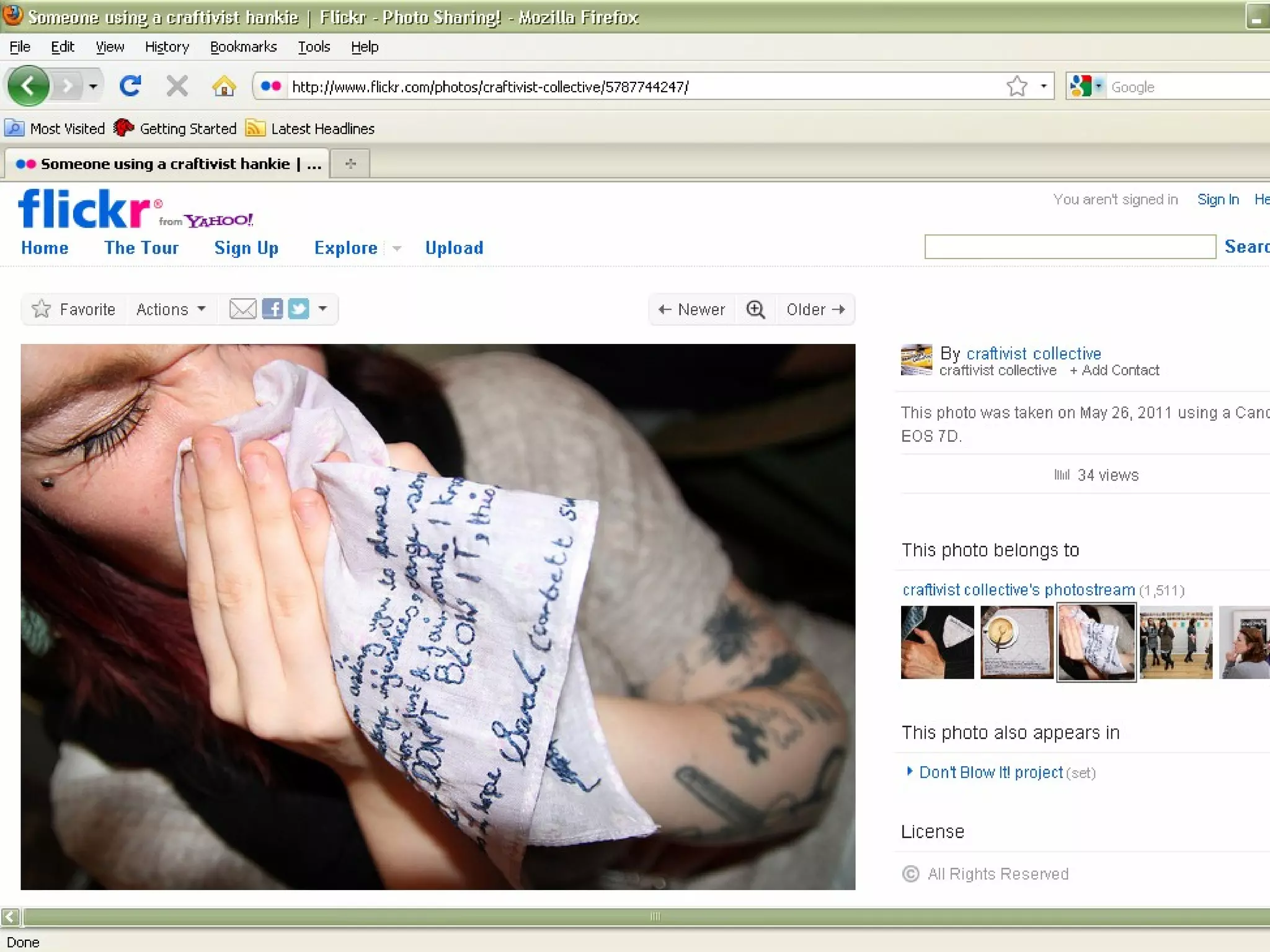
Task: Share photo via the Twitter icon
Action: pyautogui.click(x=298, y=309)
